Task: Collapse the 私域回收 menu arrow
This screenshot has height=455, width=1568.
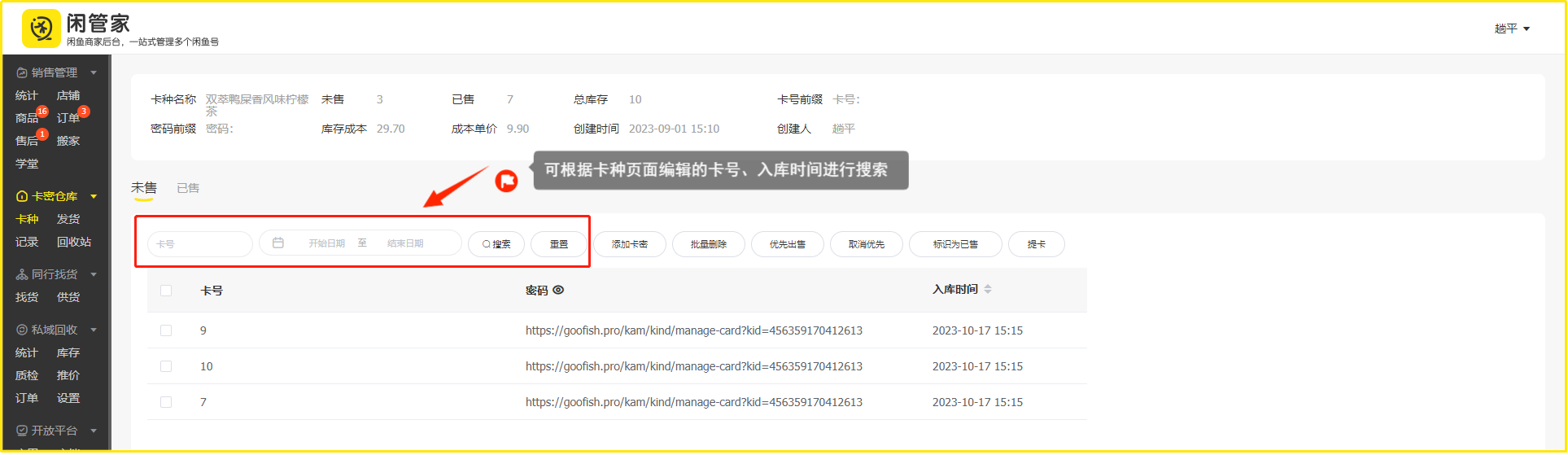Action: pos(94,330)
